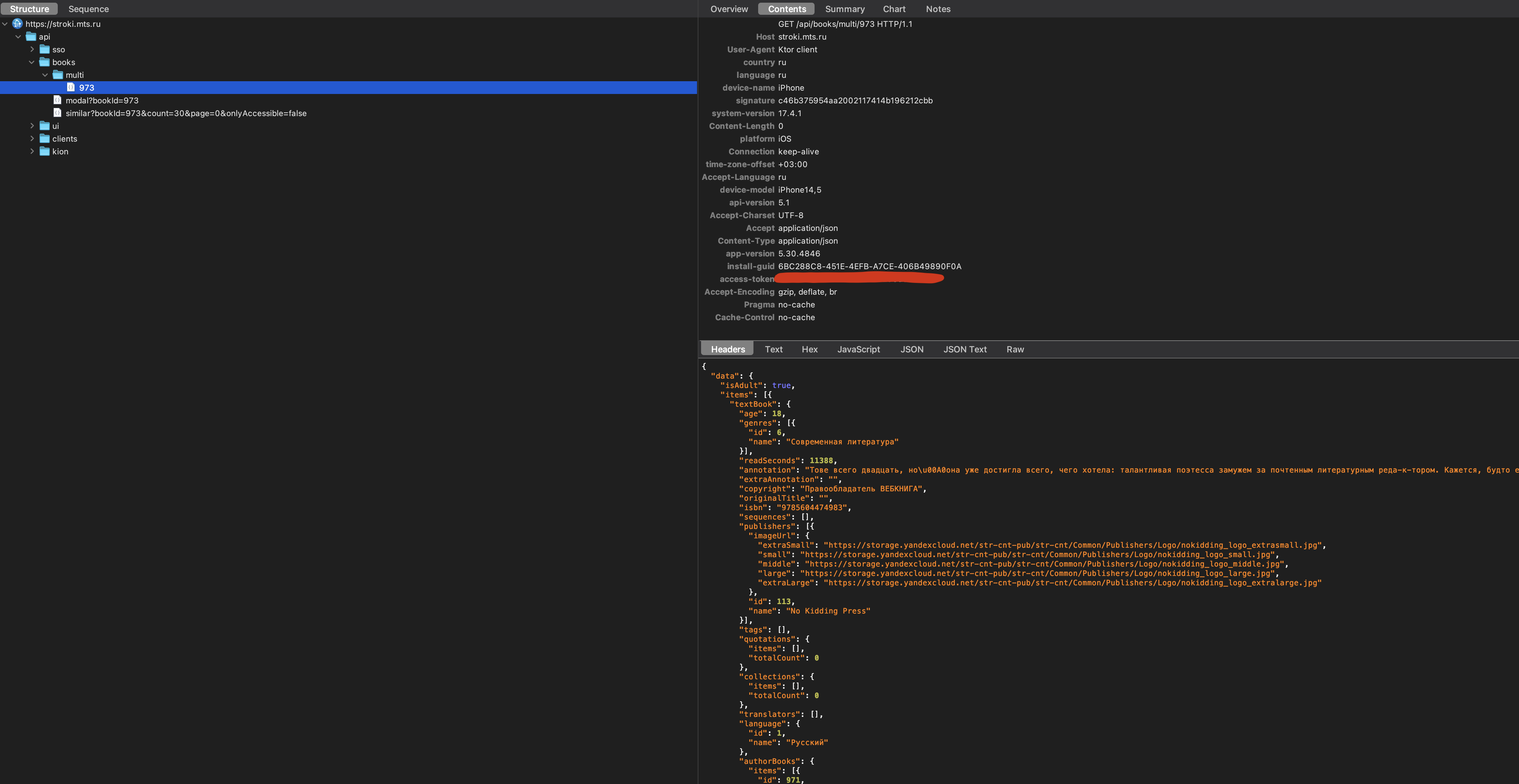1519x784 pixels.
Task: Show the Raw response view
Action: click(x=1015, y=349)
